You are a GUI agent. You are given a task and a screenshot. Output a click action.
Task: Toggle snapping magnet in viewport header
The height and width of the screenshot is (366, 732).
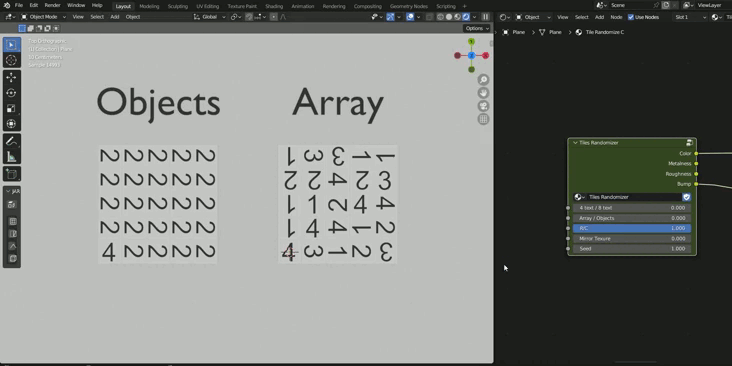[250, 17]
